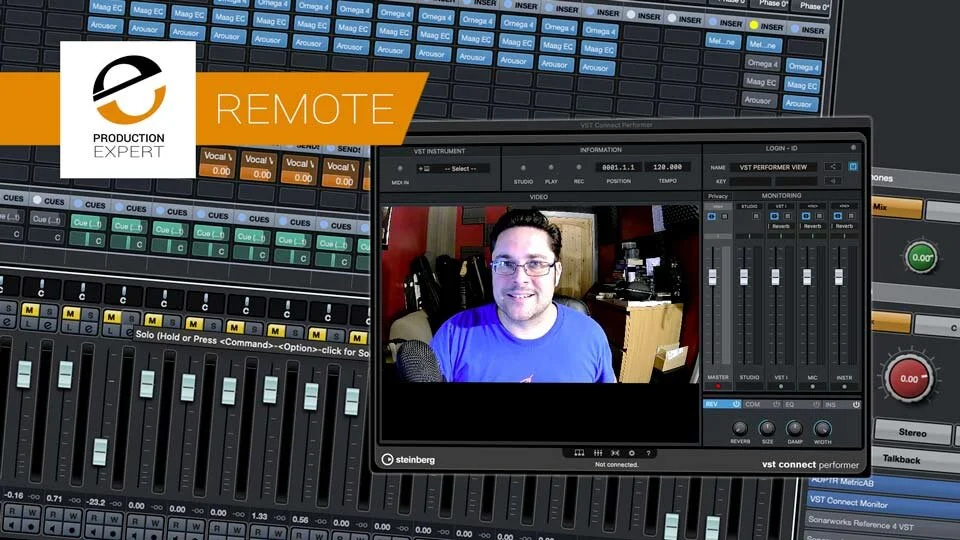
Task: Click the STUDIO status indicator
Action: click(523, 168)
